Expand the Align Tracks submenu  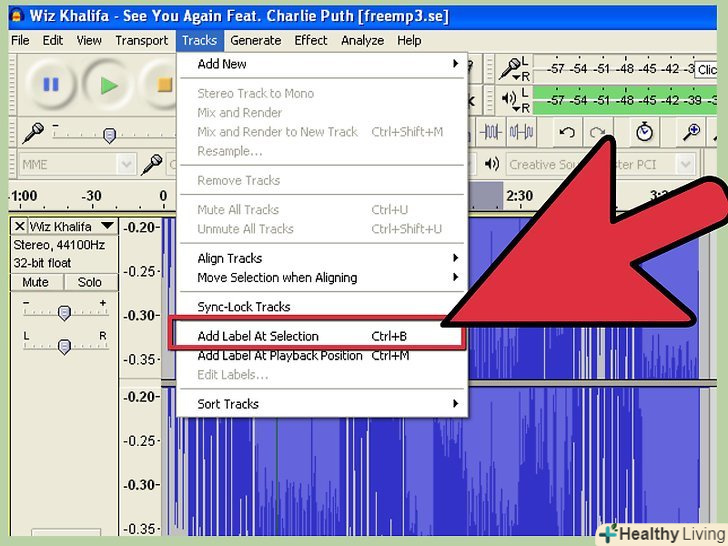click(322, 258)
